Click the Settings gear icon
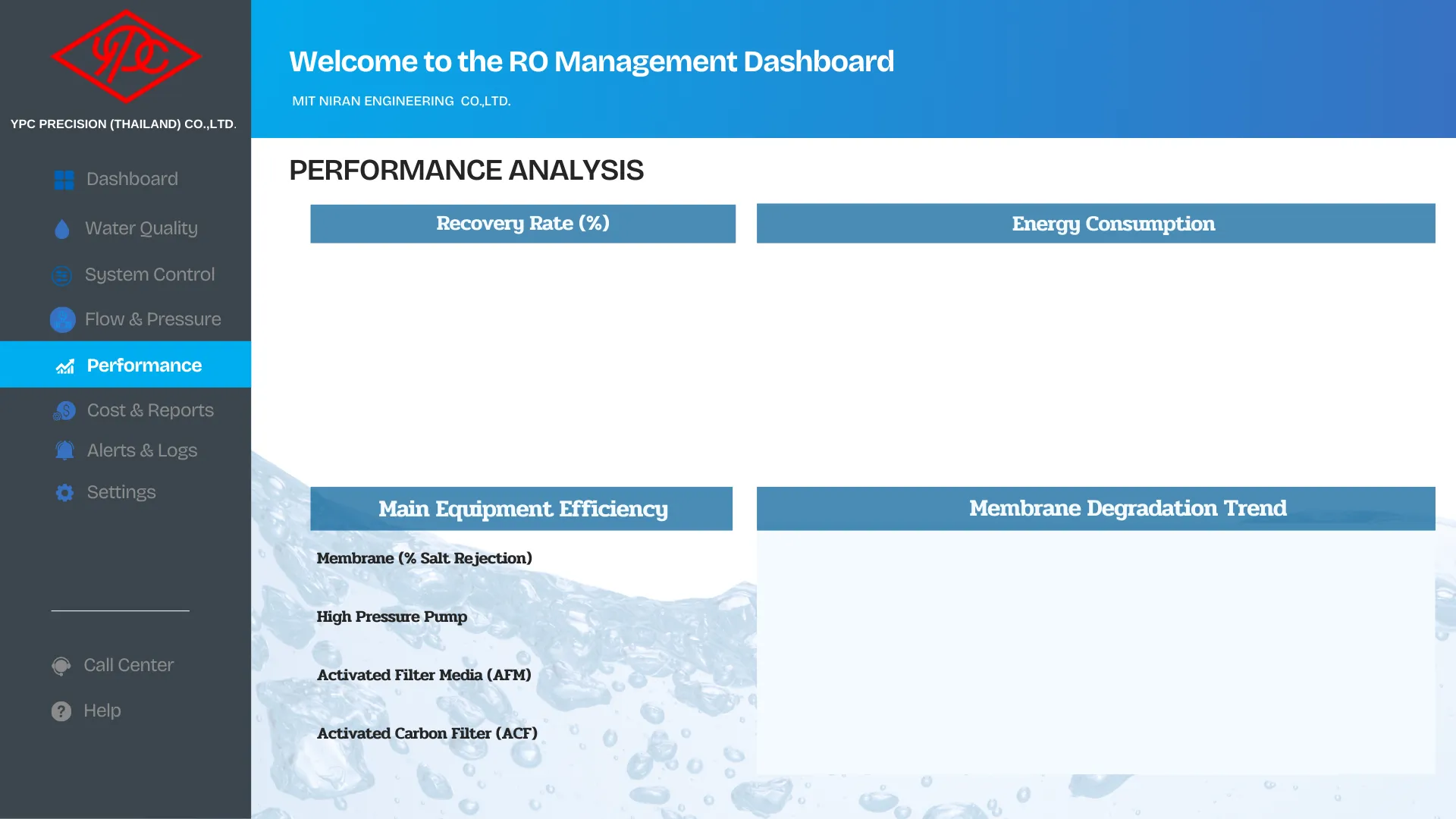1456x819 pixels. coord(65,493)
